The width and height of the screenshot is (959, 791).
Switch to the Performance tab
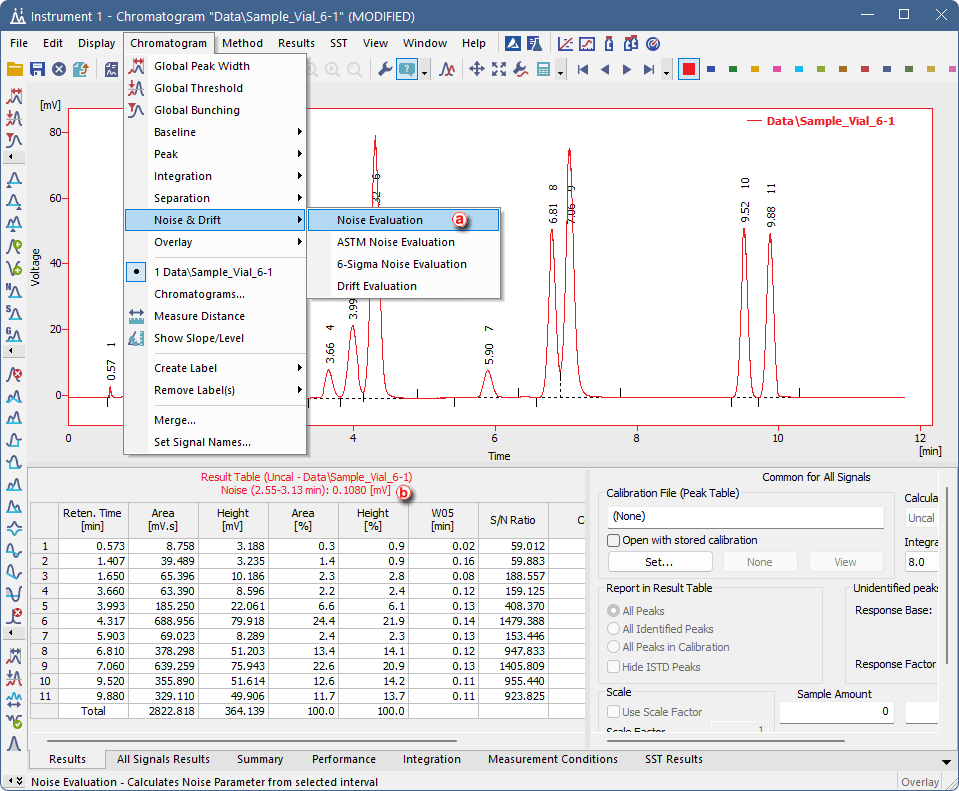click(x=344, y=759)
